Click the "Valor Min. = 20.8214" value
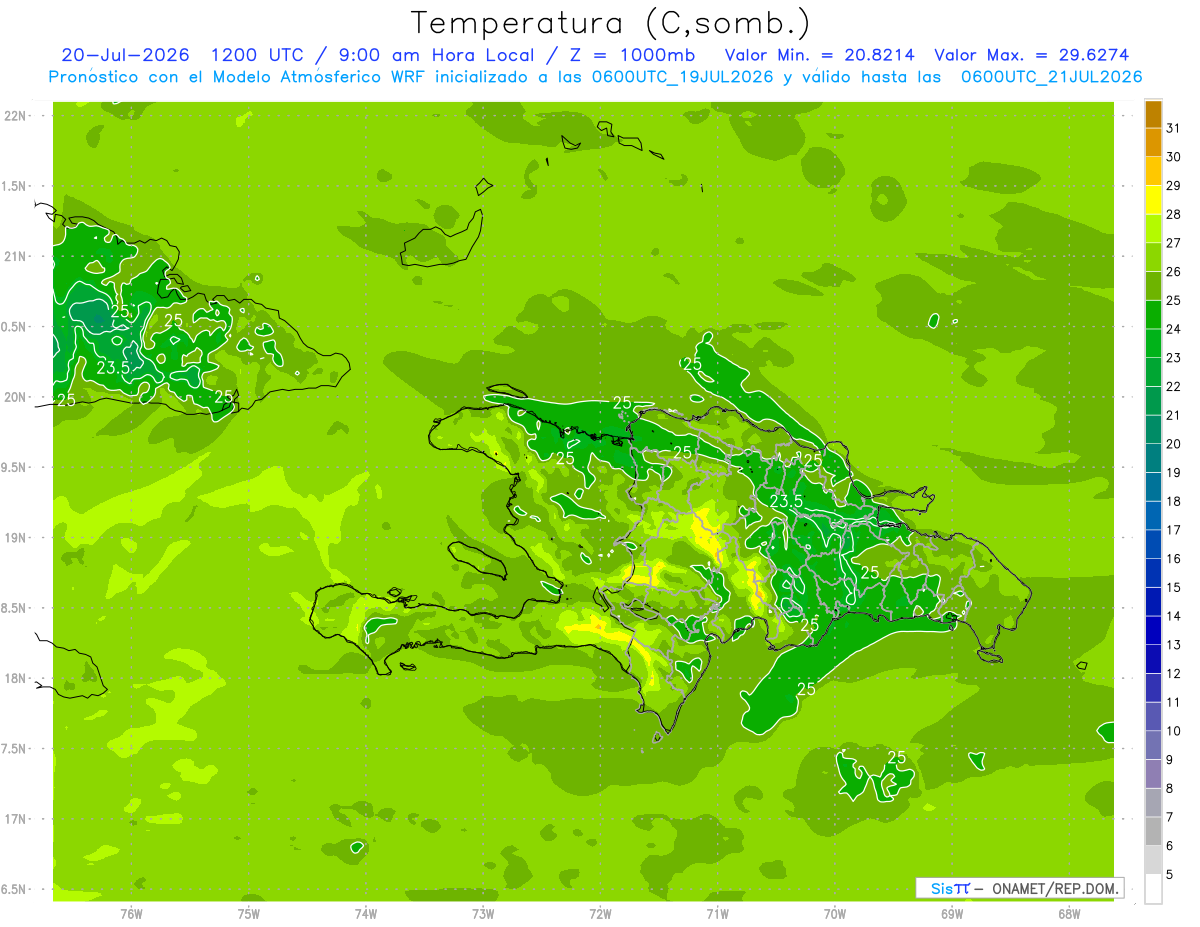Image resolution: width=1200 pixels, height=927 pixels. coord(820,55)
